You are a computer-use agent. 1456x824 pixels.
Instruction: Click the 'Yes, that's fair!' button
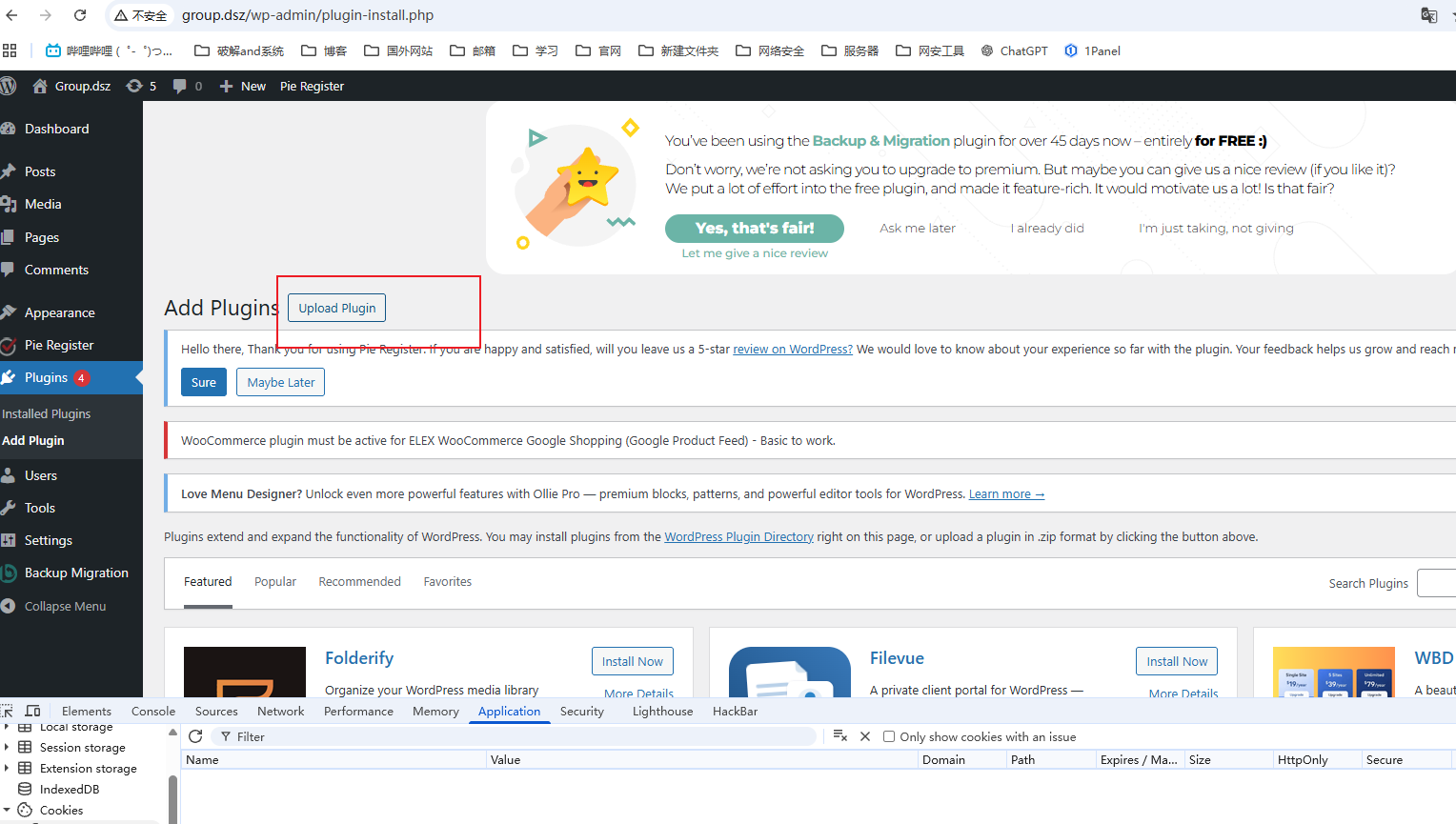[x=755, y=228]
